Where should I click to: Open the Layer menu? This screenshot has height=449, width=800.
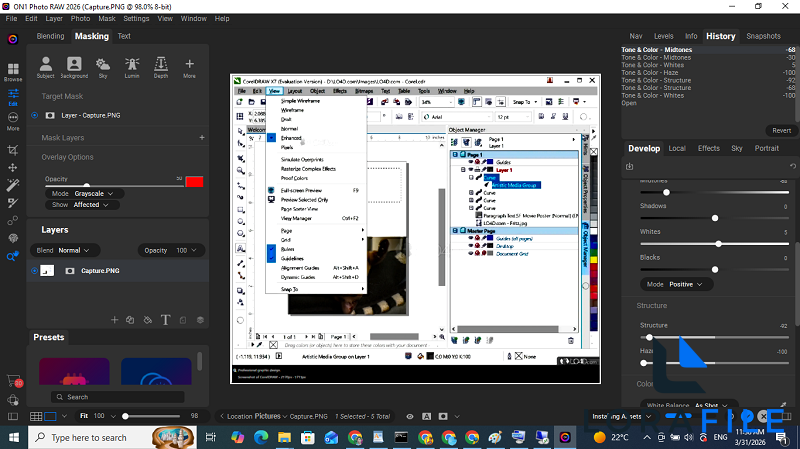coord(54,18)
